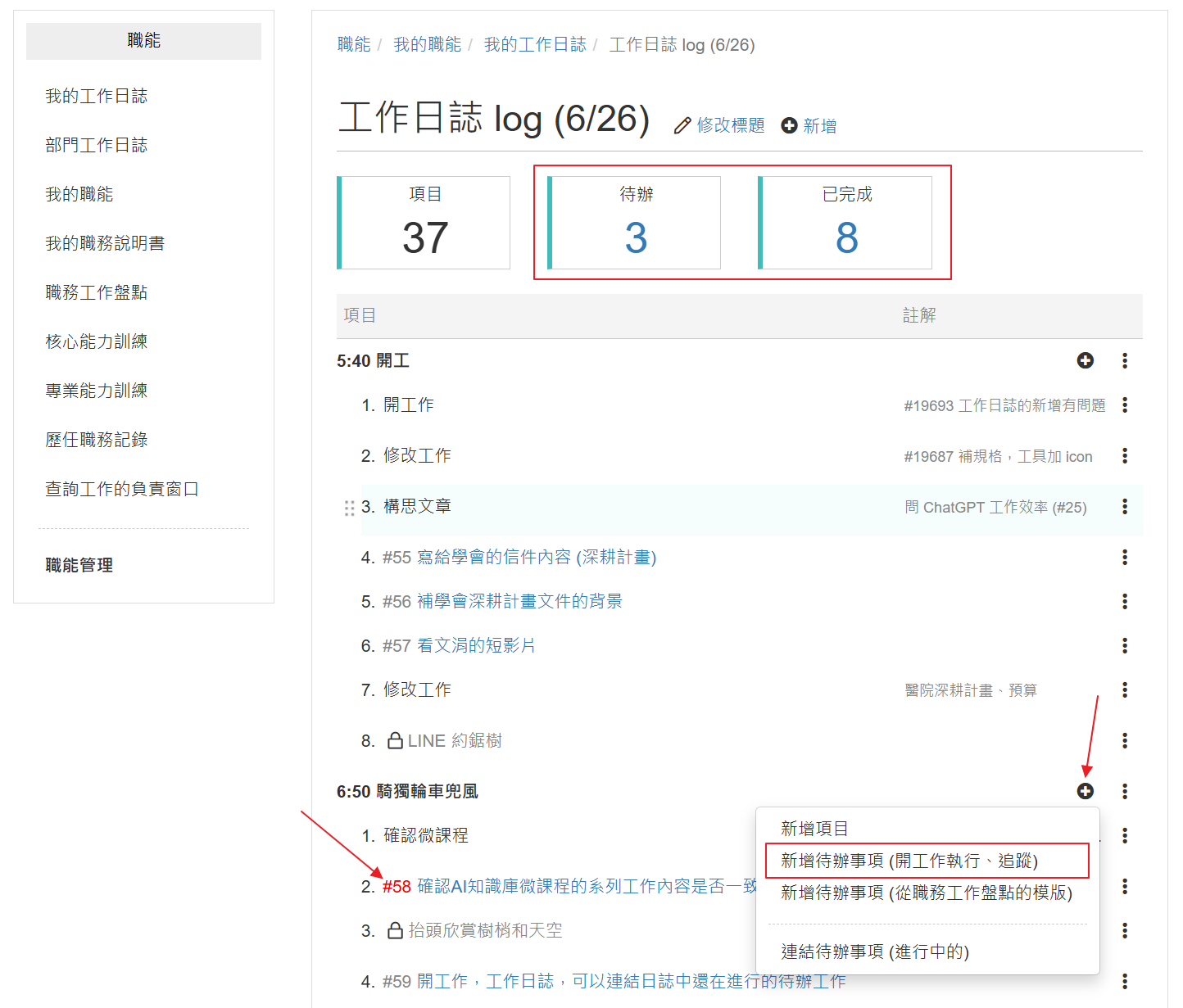Click the lock icon on 抬頭欣賞樹梢和天空
The width and height of the screenshot is (1183, 1008).
tap(395, 931)
